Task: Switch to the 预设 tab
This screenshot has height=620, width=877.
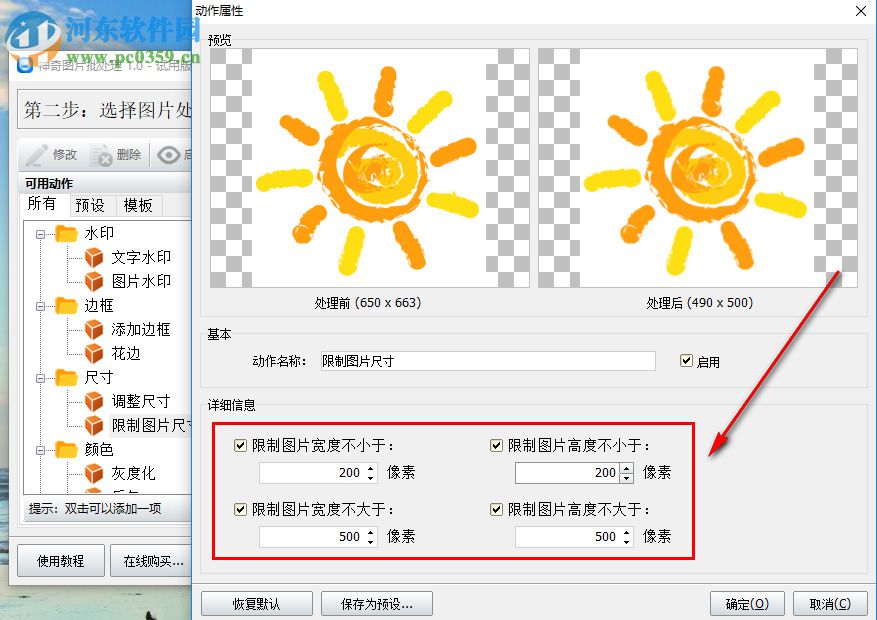Action: [92, 205]
